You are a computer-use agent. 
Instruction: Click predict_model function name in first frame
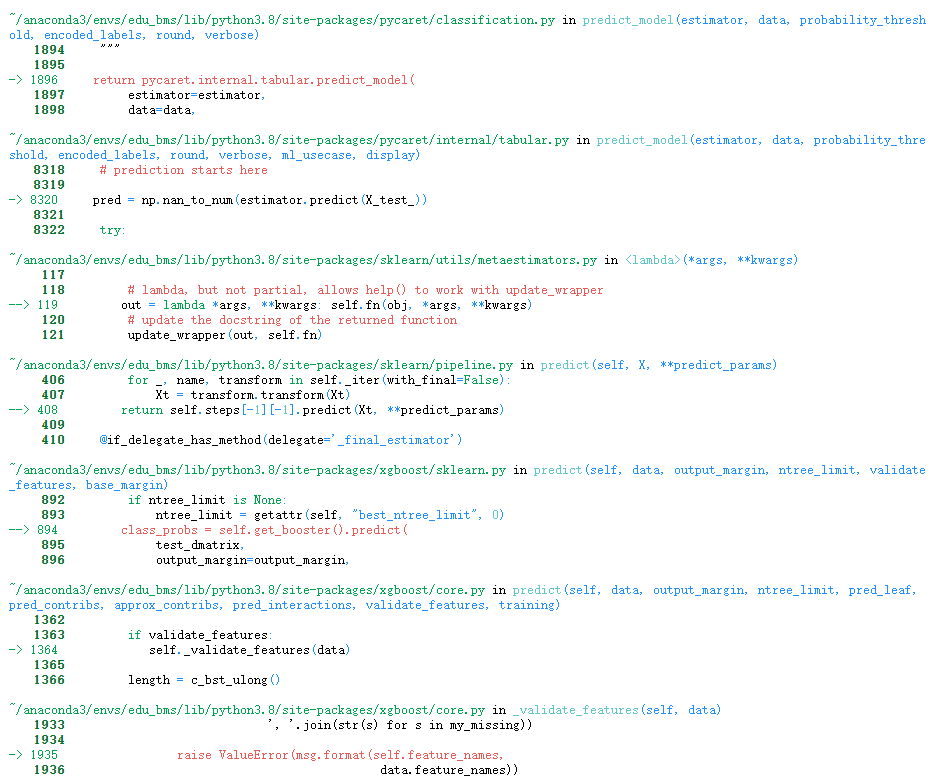coord(627,18)
